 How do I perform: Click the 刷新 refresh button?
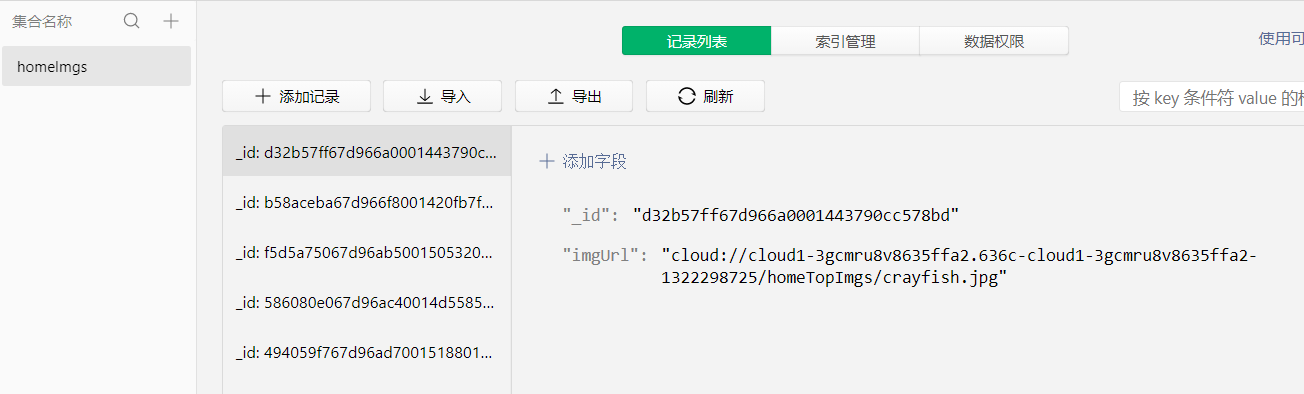[x=705, y=96]
